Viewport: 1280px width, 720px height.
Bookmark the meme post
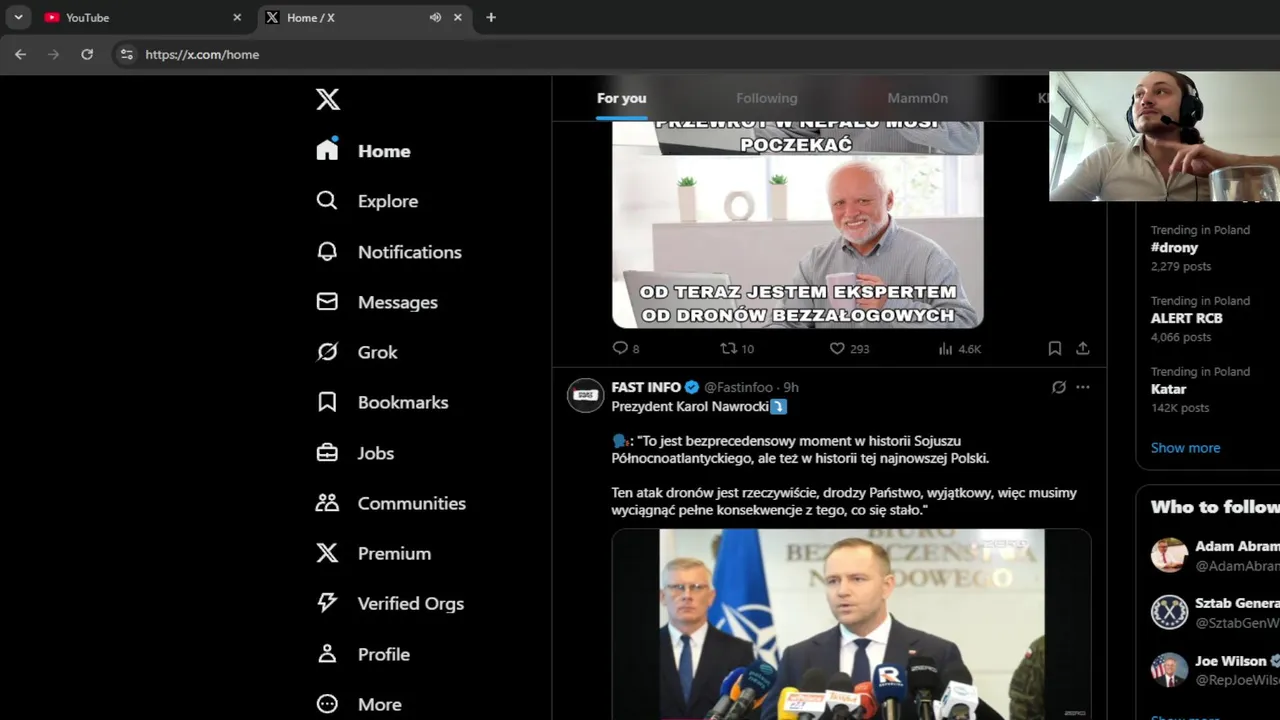[x=1054, y=348]
